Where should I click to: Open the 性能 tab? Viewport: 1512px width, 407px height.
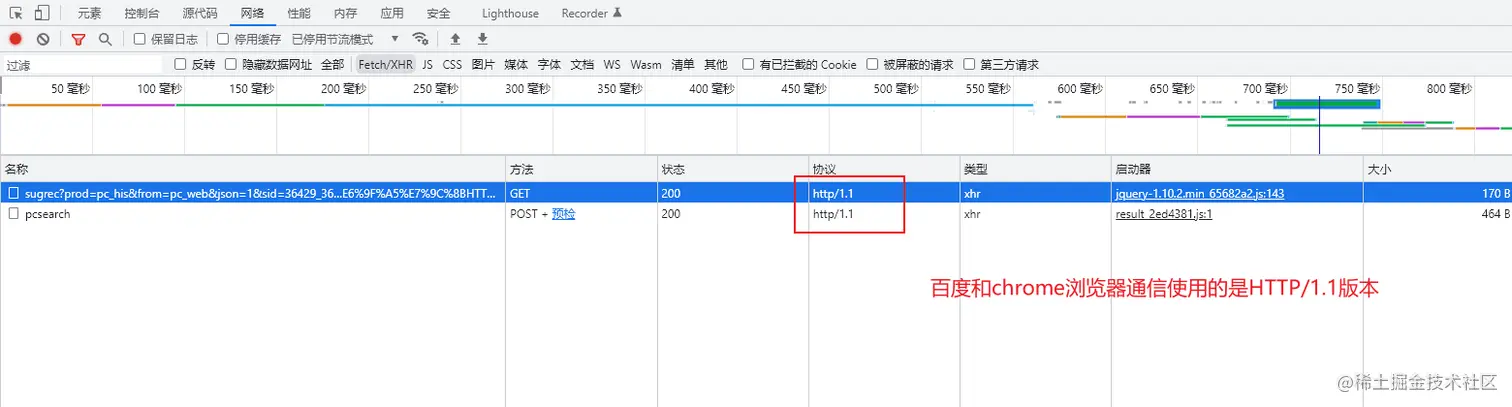click(298, 14)
